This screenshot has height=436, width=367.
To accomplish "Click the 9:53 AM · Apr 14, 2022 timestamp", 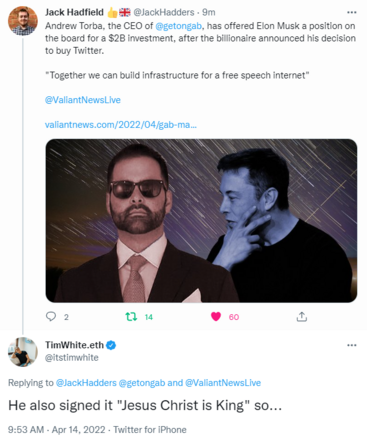I will (57, 429).
